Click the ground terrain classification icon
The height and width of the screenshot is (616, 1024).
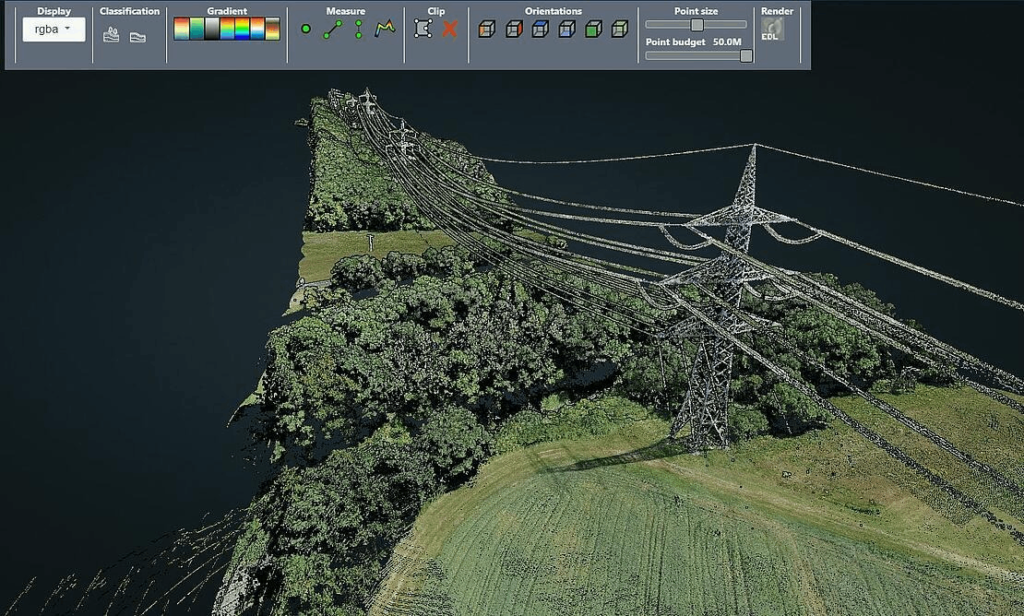[x=138, y=36]
